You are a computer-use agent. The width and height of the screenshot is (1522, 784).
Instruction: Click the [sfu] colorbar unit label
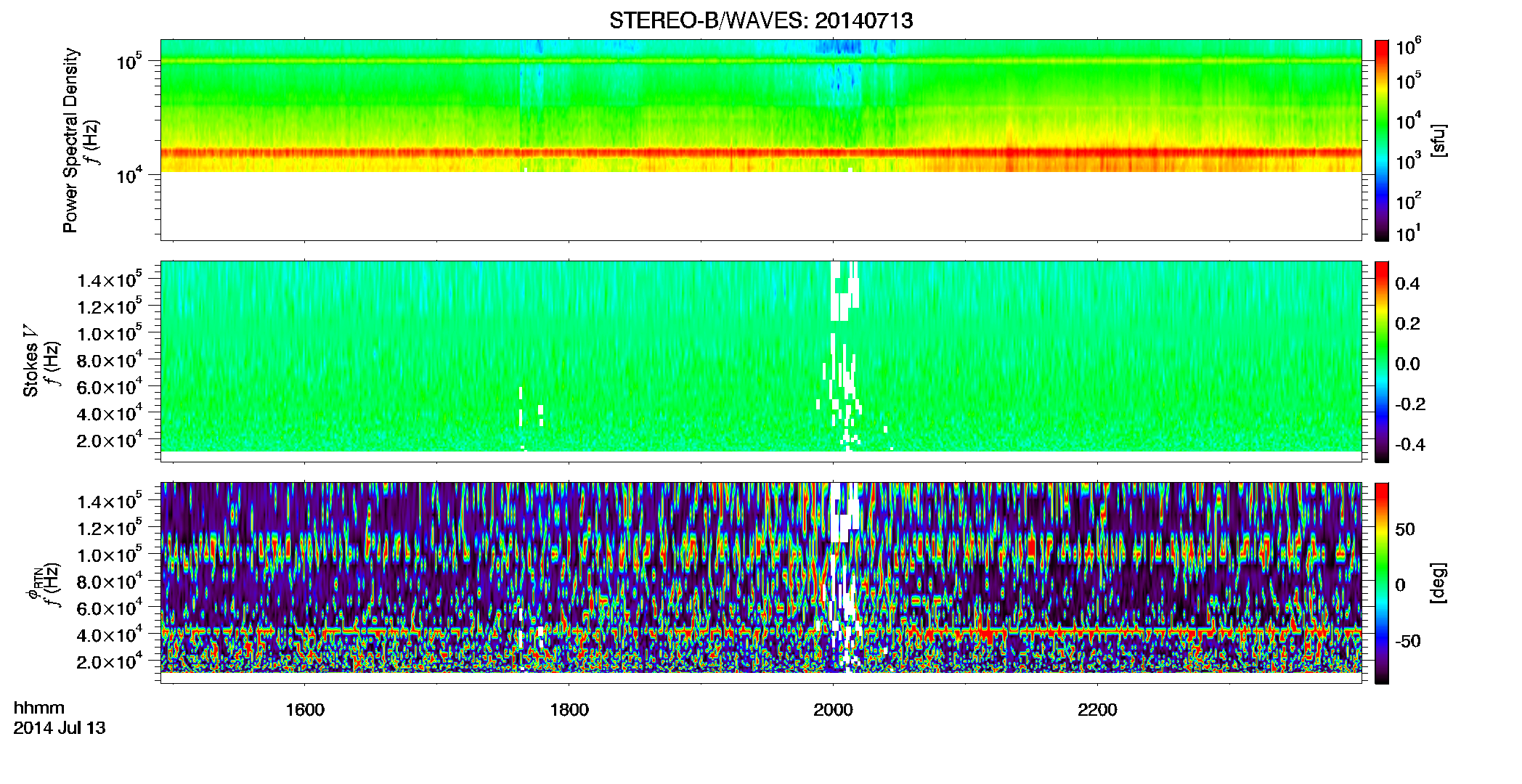pyautogui.click(x=1438, y=140)
